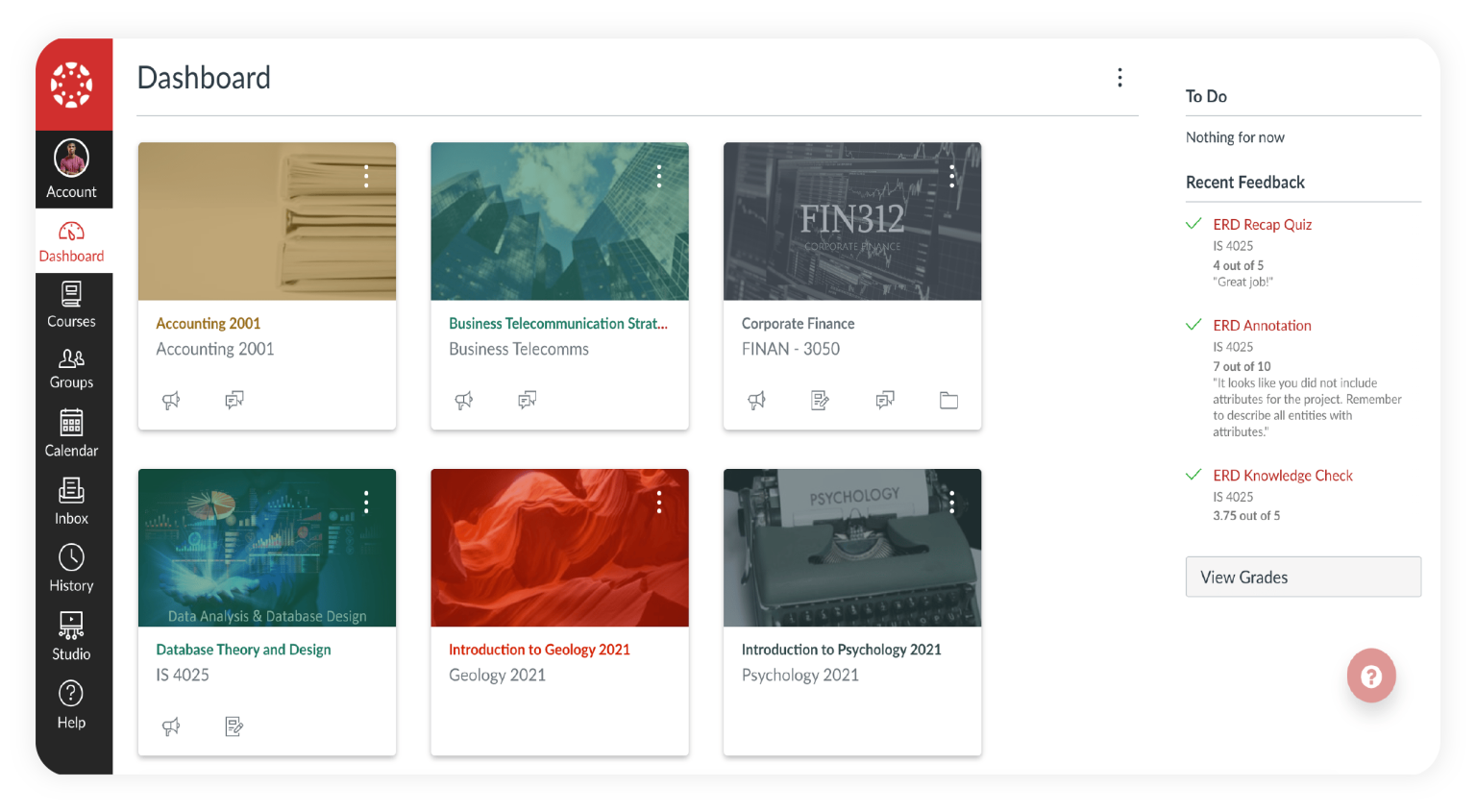Open the options menu on Introduction to Geology card
The image size is (1476, 812).
click(x=658, y=501)
